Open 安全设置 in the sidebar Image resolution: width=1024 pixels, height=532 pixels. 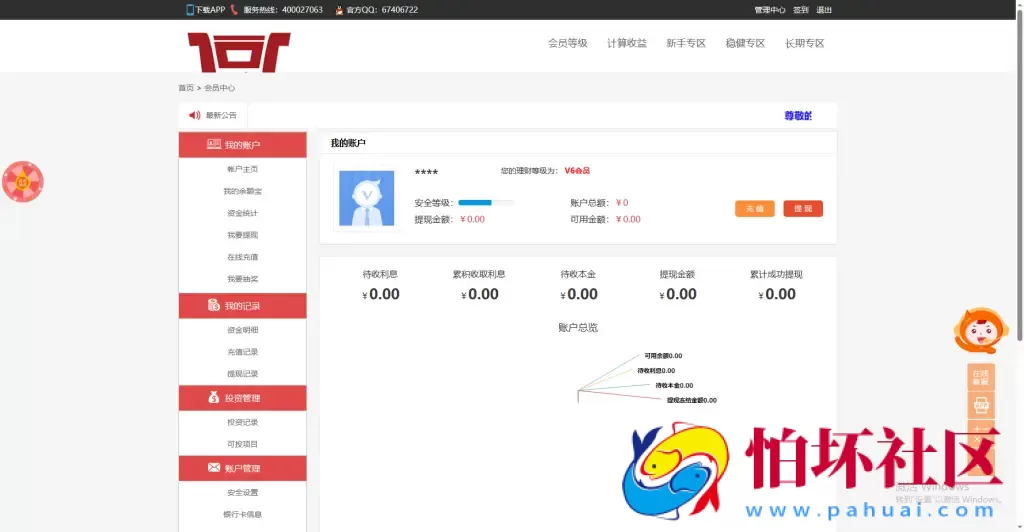242,492
